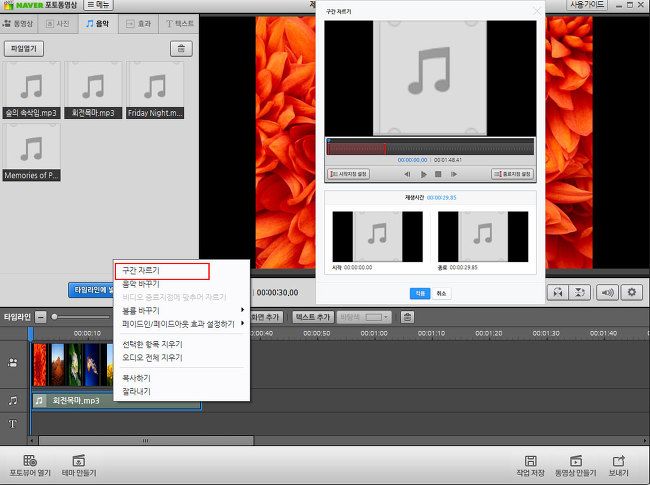Click the blue 적용 button in dialog

(x=420, y=293)
